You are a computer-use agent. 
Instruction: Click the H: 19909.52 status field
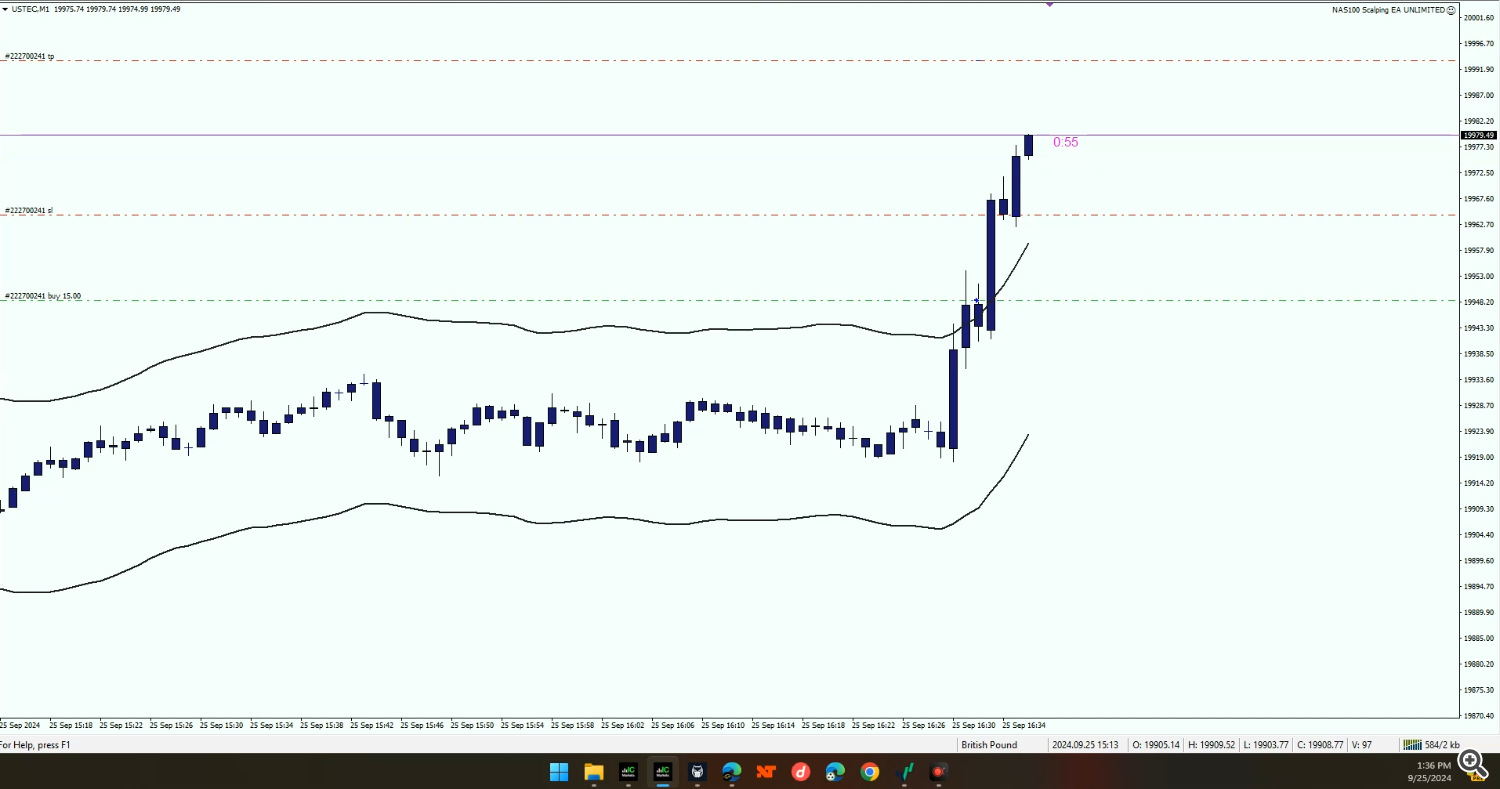[1211, 745]
